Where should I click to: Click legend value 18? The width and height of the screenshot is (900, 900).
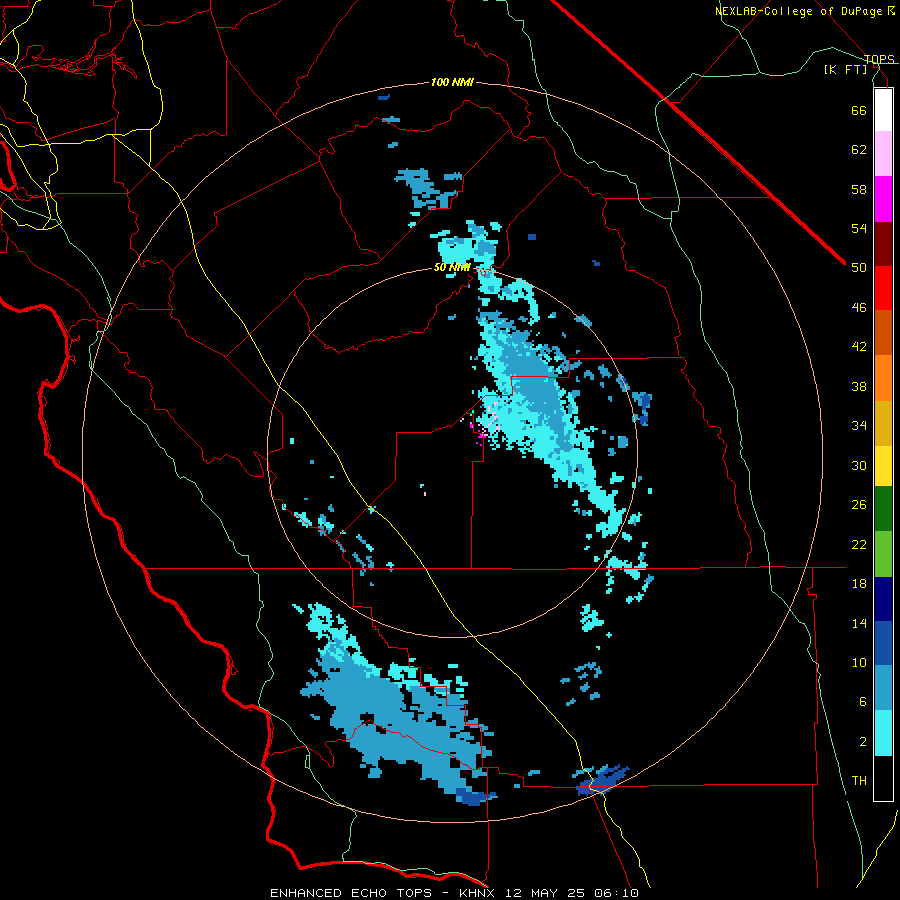859,584
